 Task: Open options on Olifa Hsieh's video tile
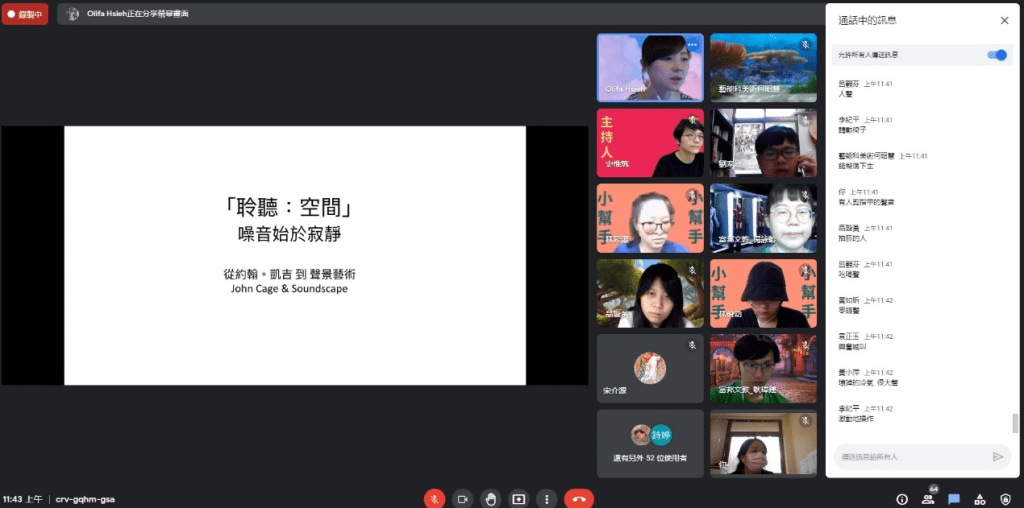pyautogui.click(x=691, y=45)
